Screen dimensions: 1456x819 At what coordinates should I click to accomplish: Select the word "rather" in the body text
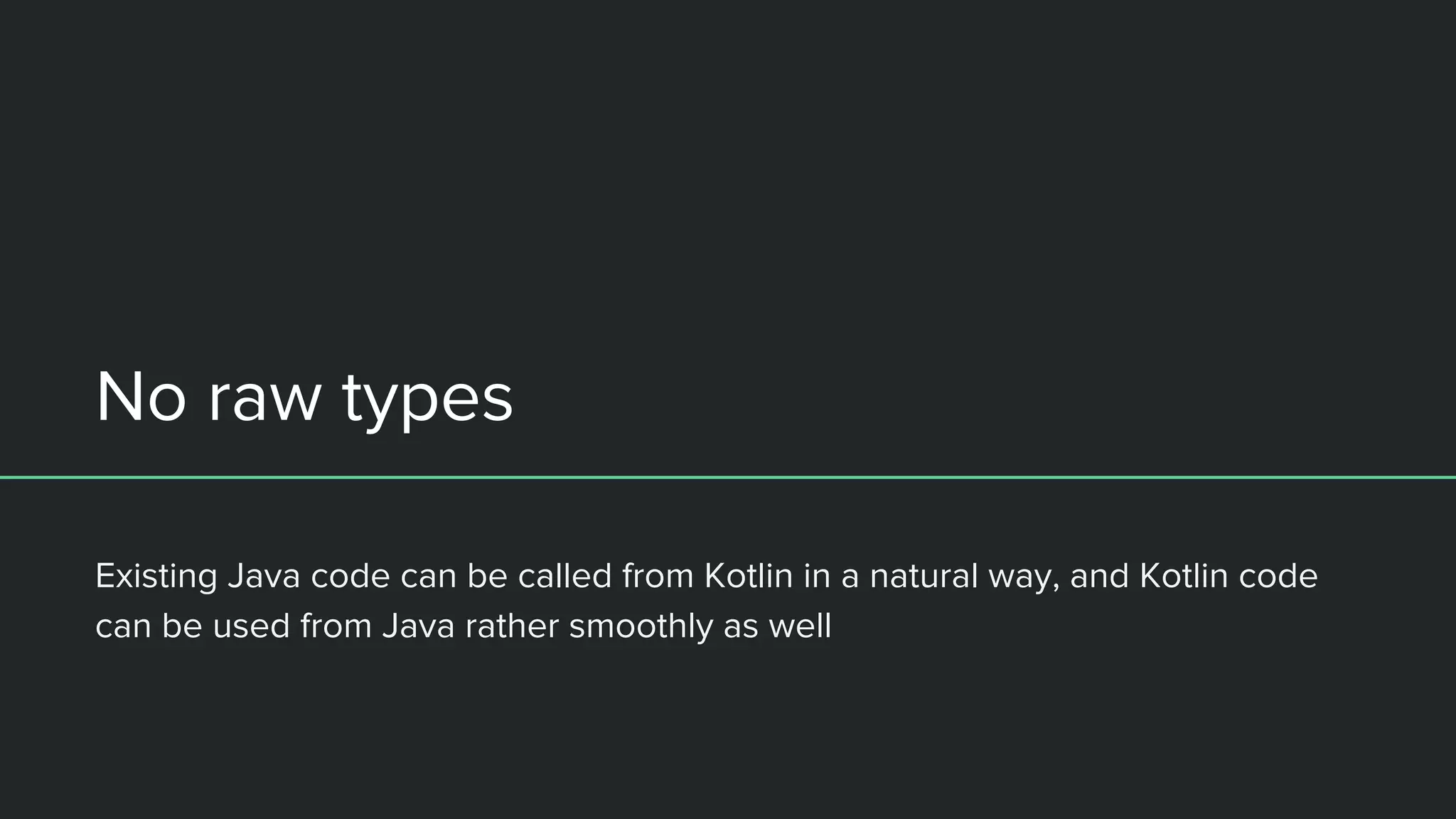coord(512,626)
